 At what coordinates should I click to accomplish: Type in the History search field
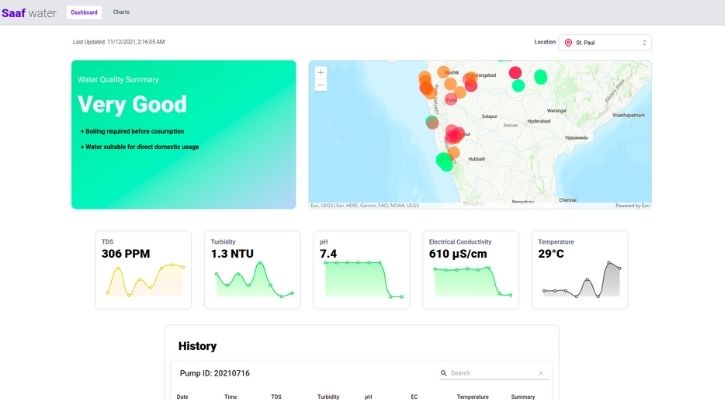pos(492,373)
